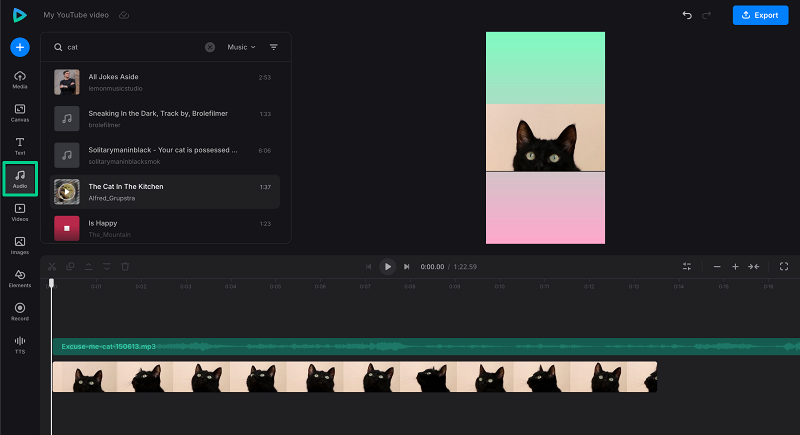Open the TTS text-to-speech panel

click(20, 345)
